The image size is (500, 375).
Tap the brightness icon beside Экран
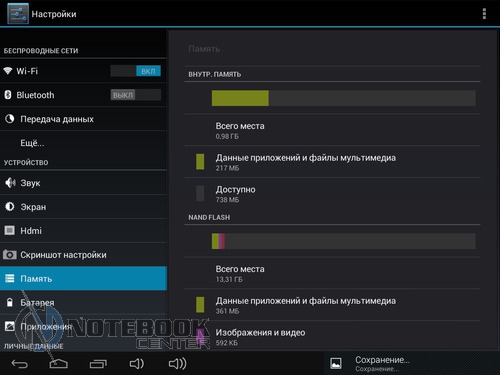click(x=10, y=207)
